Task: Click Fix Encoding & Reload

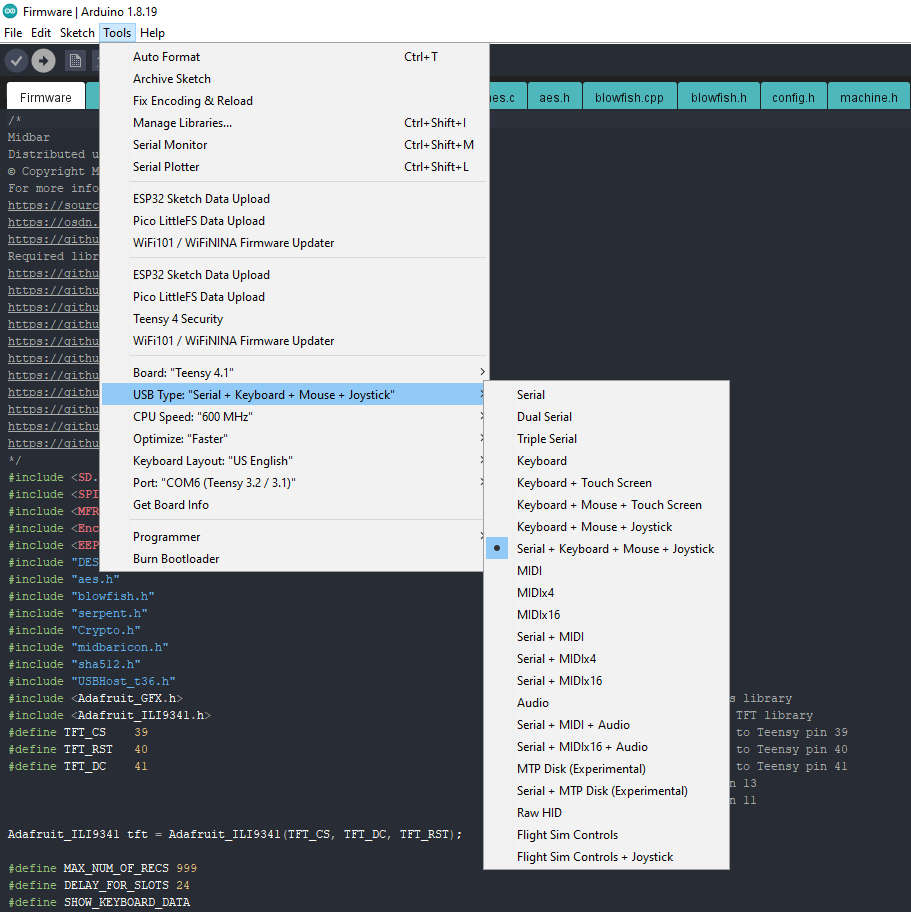Action: tap(294, 101)
